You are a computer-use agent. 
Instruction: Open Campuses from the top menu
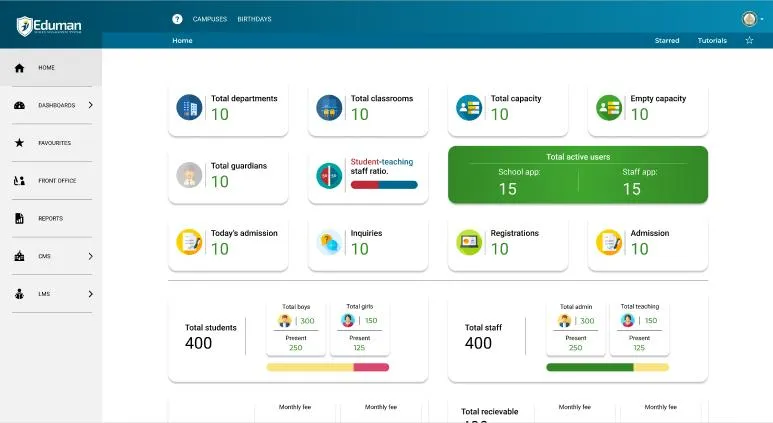coord(210,19)
